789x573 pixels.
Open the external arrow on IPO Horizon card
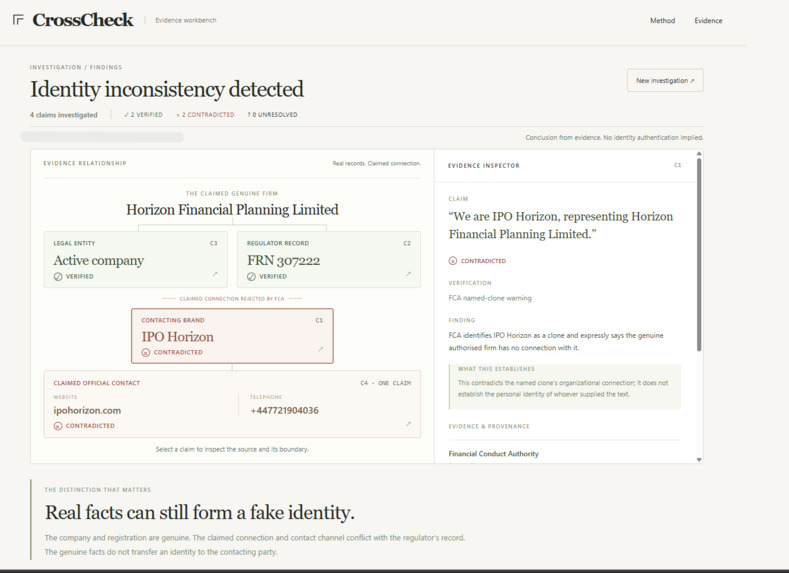pyautogui.click(x=321, y=349)
